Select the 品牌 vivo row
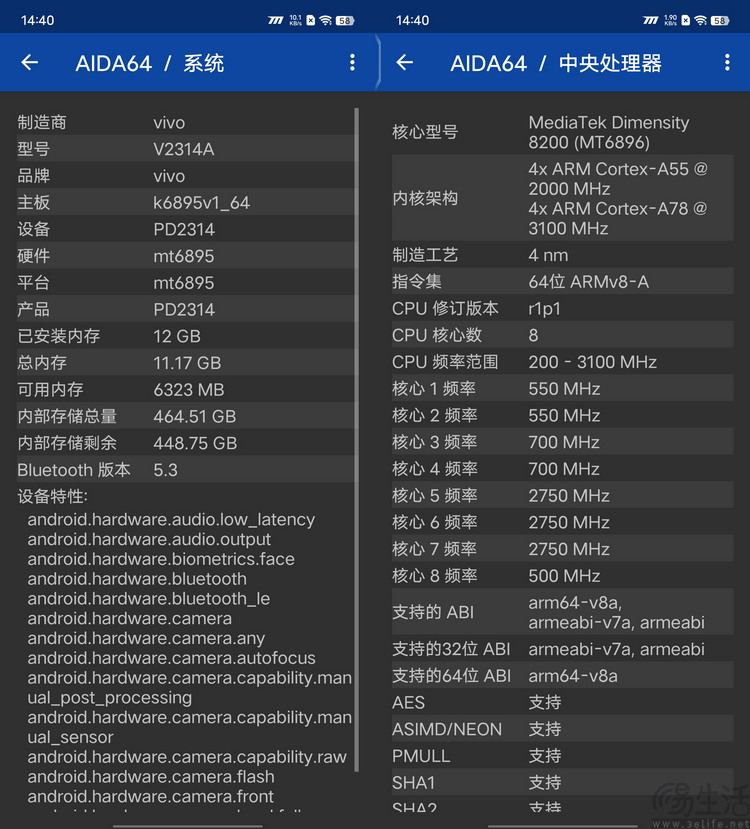 click(185, 176)
